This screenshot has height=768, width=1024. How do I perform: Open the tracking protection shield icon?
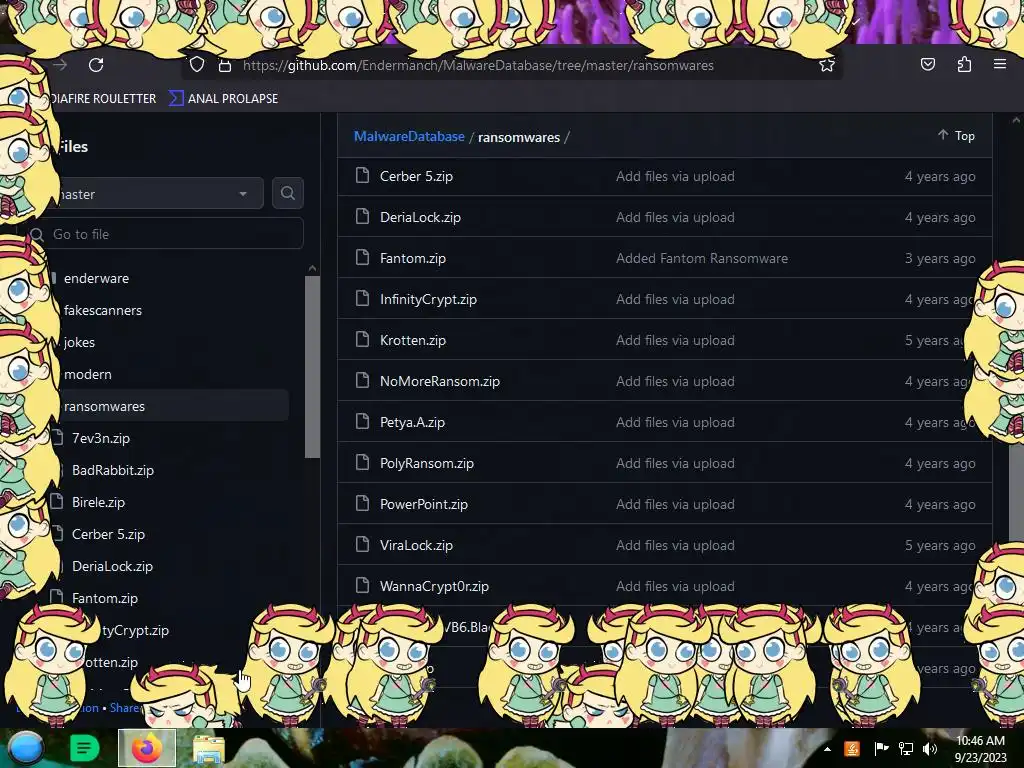(x=197, y=65)
